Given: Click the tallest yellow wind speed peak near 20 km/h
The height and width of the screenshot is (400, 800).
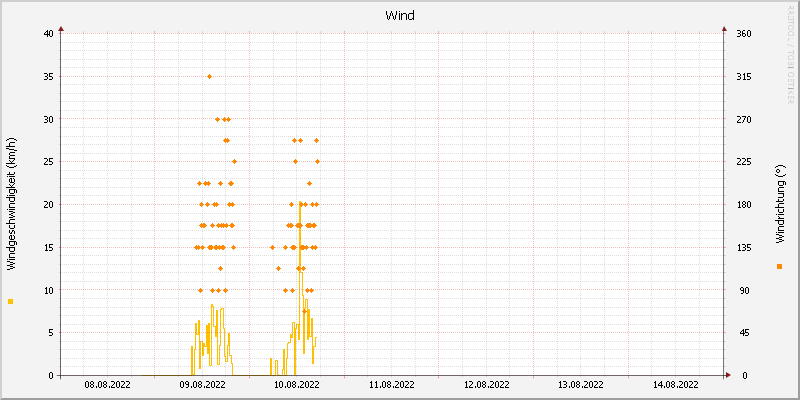Looking at the screenshot, I should pos(300,204).
